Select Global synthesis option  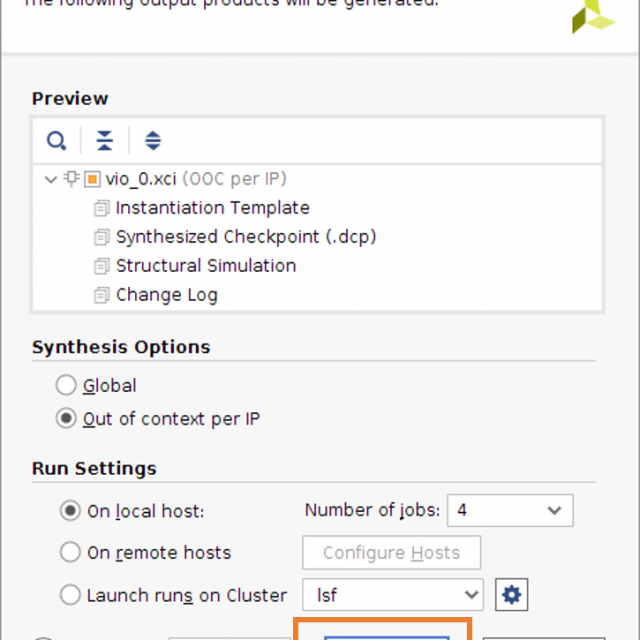pos(66,385)
